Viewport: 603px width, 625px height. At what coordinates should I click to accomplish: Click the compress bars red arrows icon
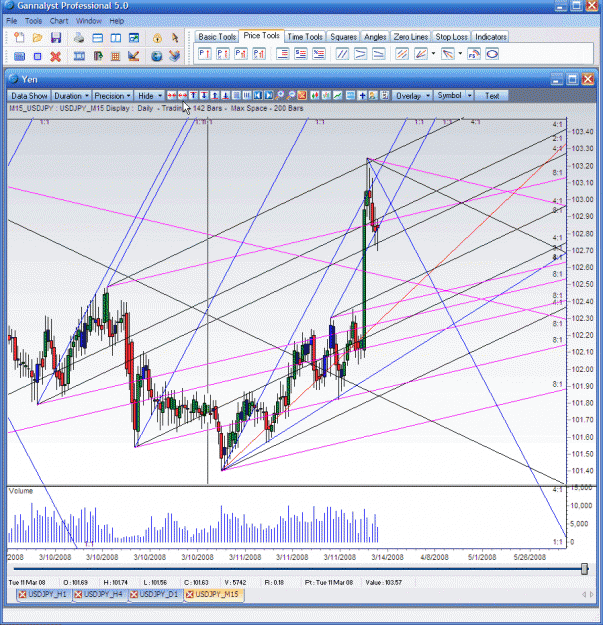[x=172, y=95]
